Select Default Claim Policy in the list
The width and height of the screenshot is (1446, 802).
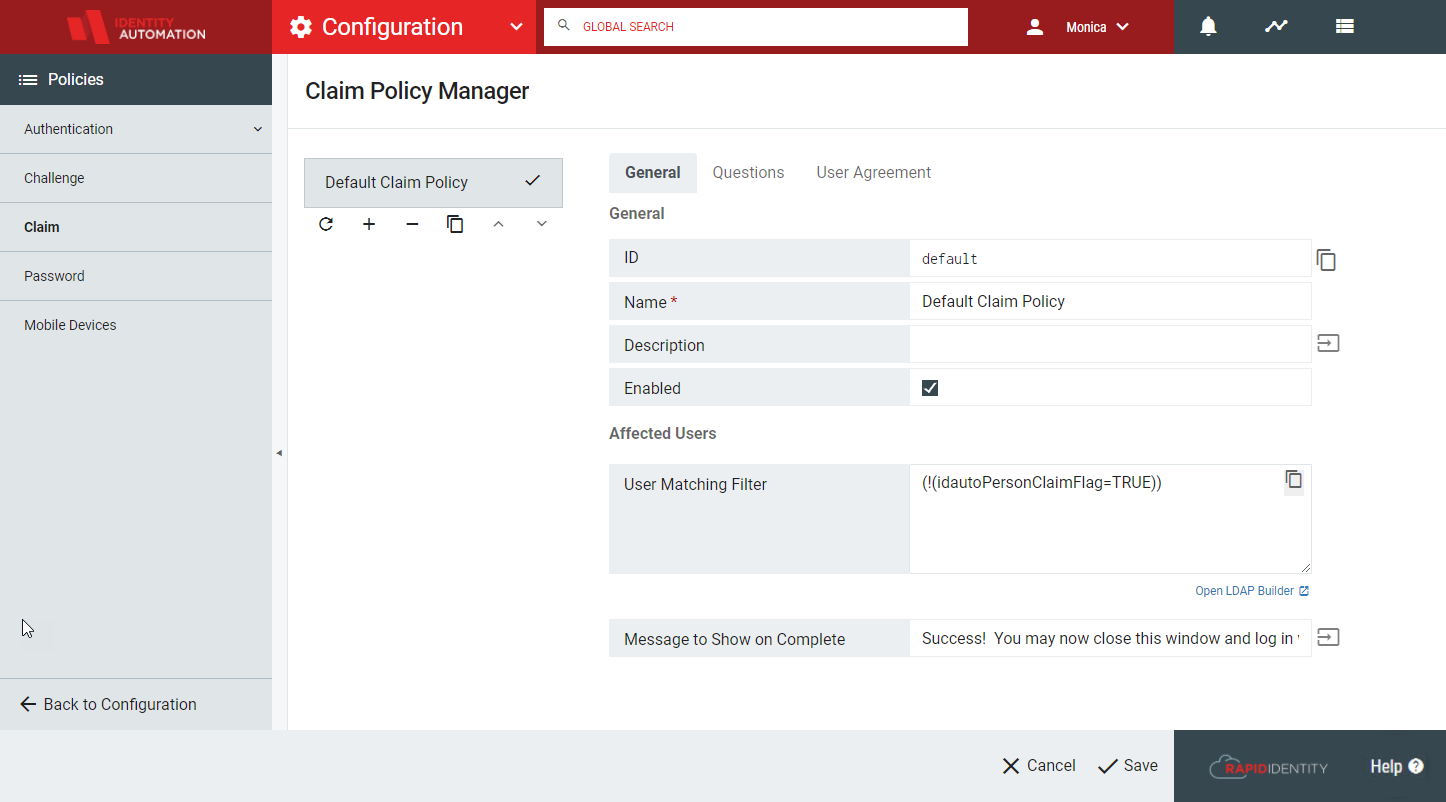click(433, 183)
